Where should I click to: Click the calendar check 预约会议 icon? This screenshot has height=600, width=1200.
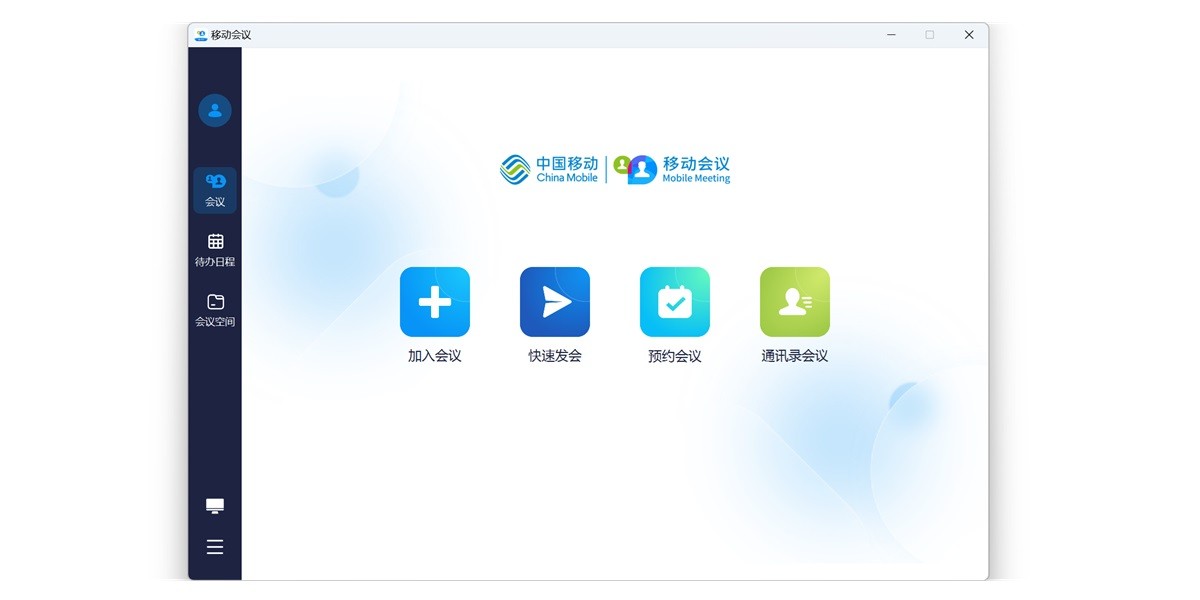675,302
